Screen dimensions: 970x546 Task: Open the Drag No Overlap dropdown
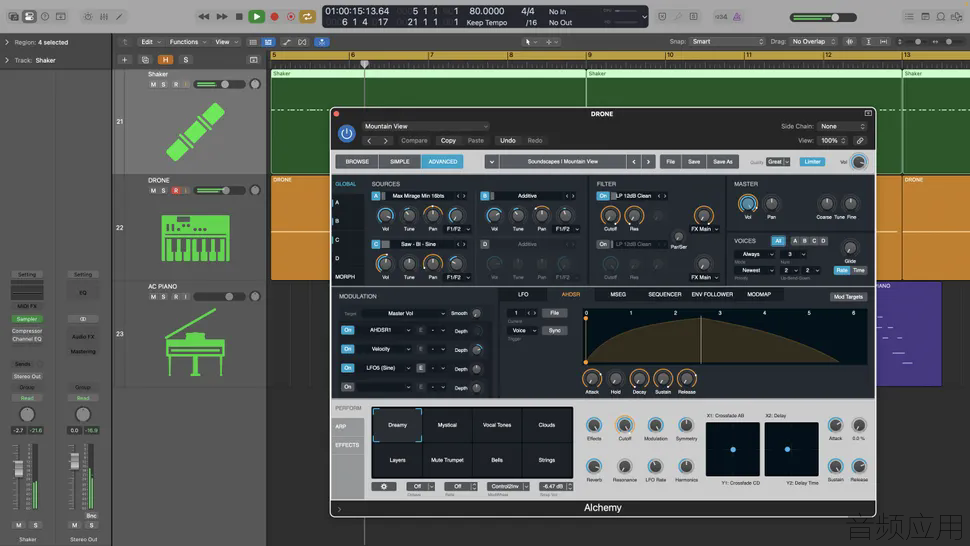pos(813,41)
